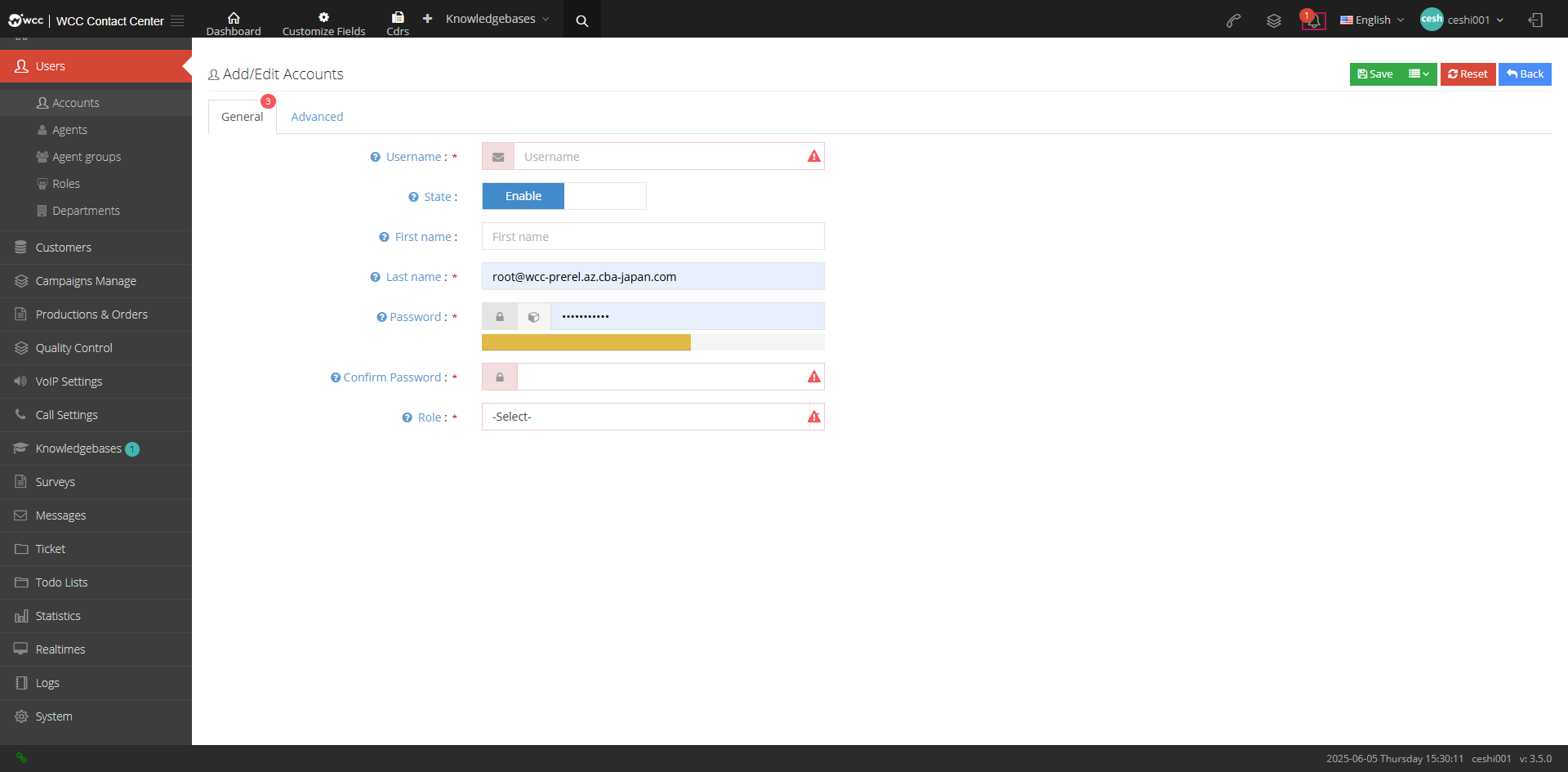Viewport: 1568px width, 772px height.
Task: Open Surveys in sidebar
Action: tap(96, 482)
